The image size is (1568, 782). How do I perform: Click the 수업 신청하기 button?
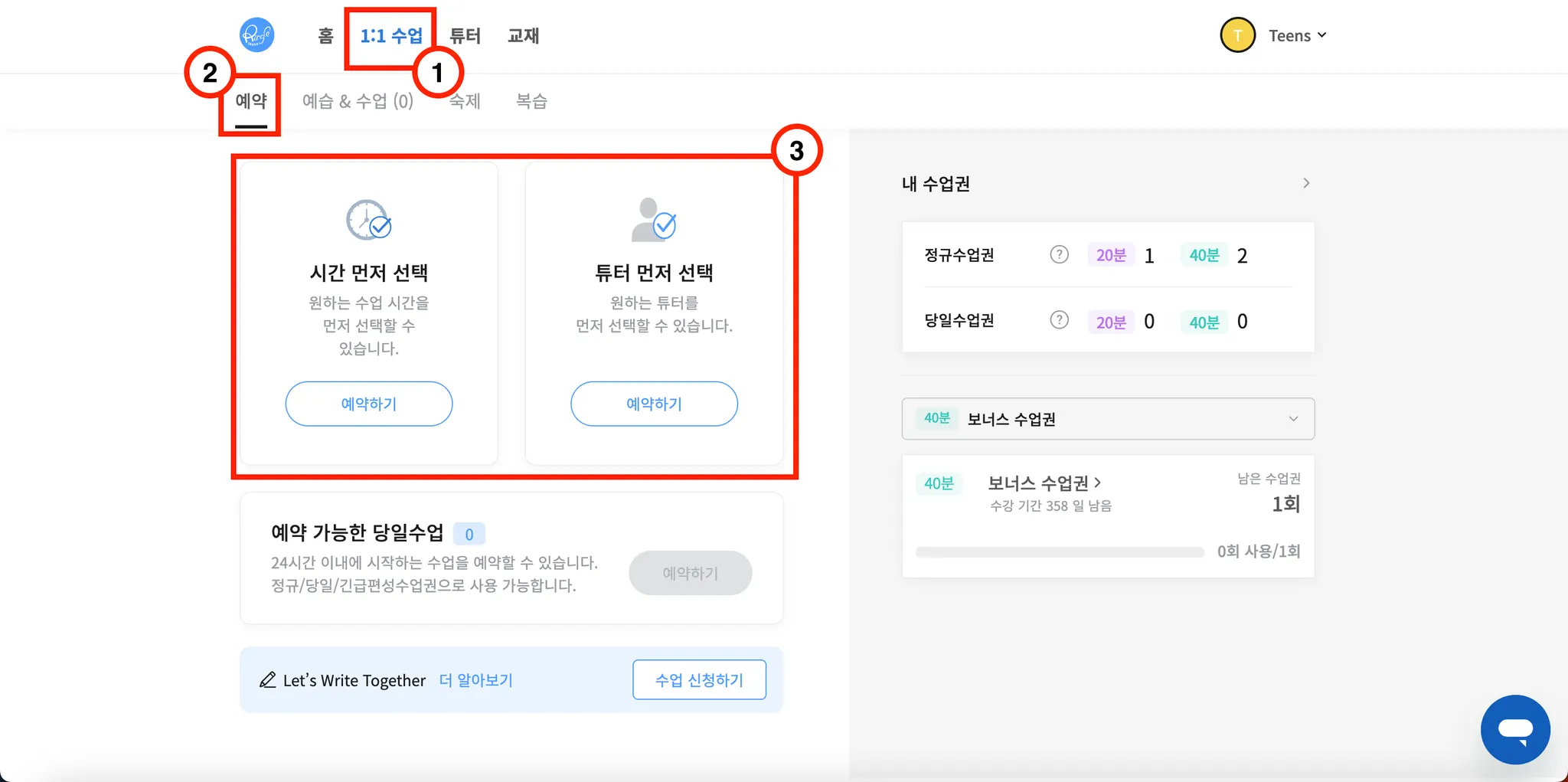pos(699,680)
